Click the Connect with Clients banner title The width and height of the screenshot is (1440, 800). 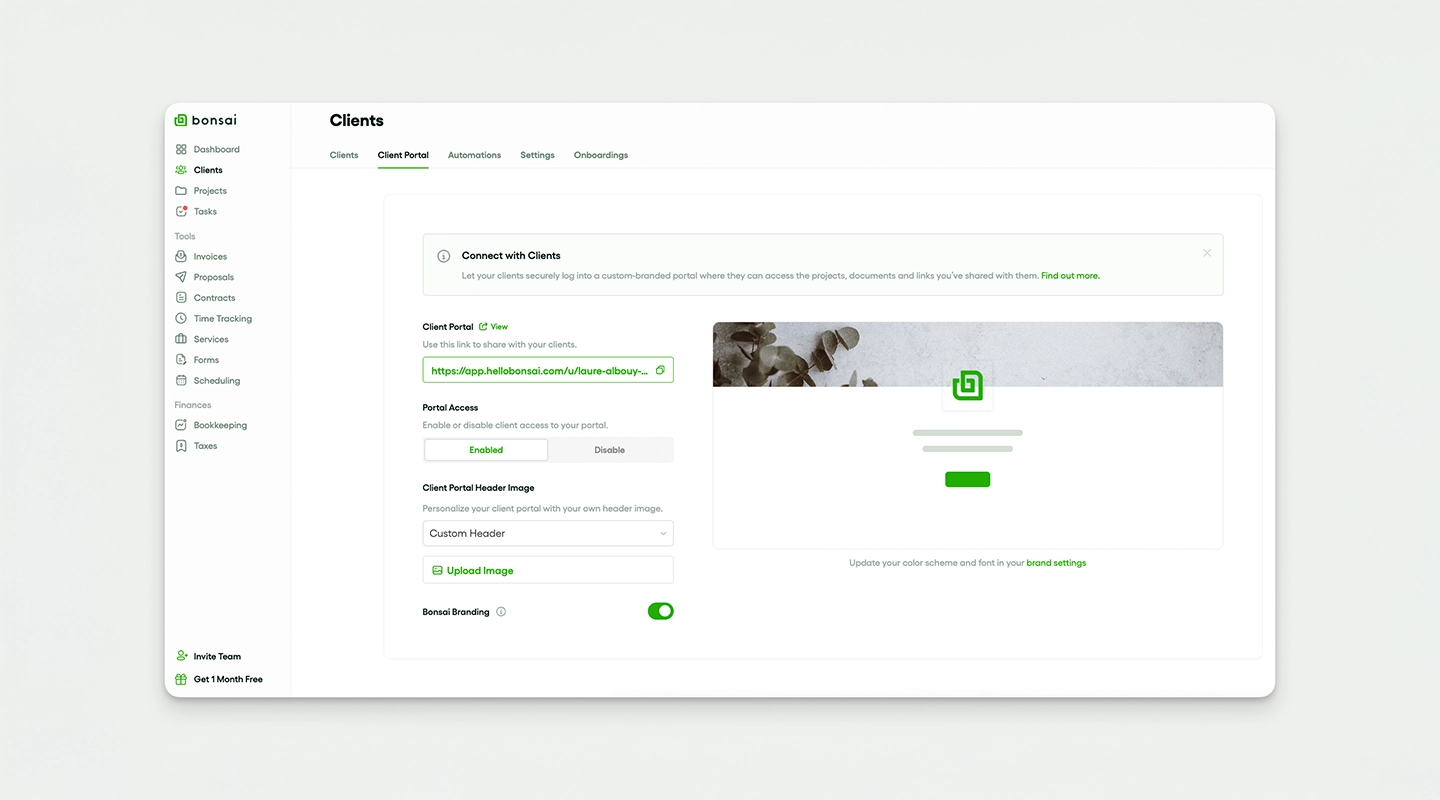pyautogui.click(x=511, y=256)
